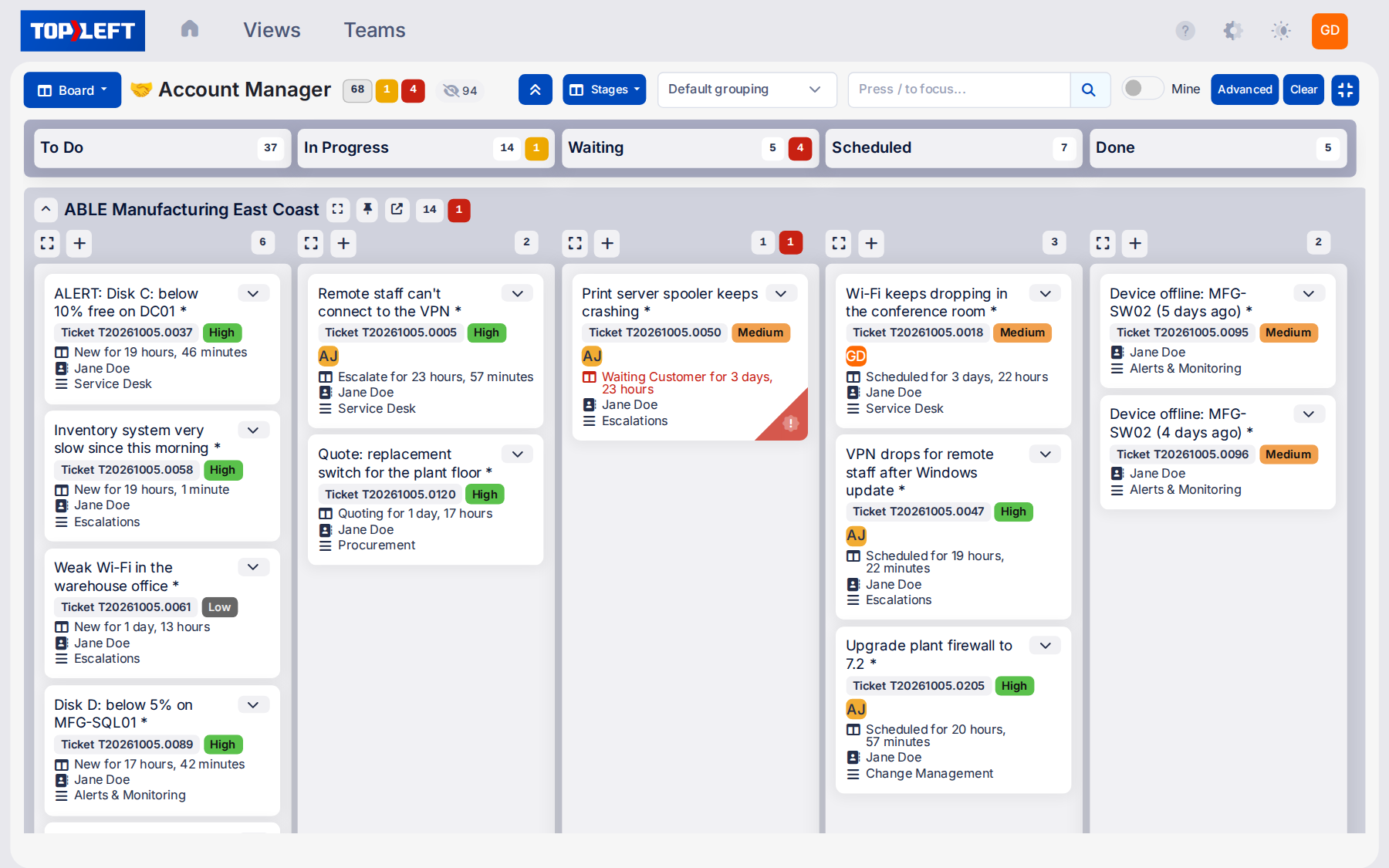Open ABLE Manufacturing in external link
Viewport: 1389px width, 868px height.
pos(397,209)
